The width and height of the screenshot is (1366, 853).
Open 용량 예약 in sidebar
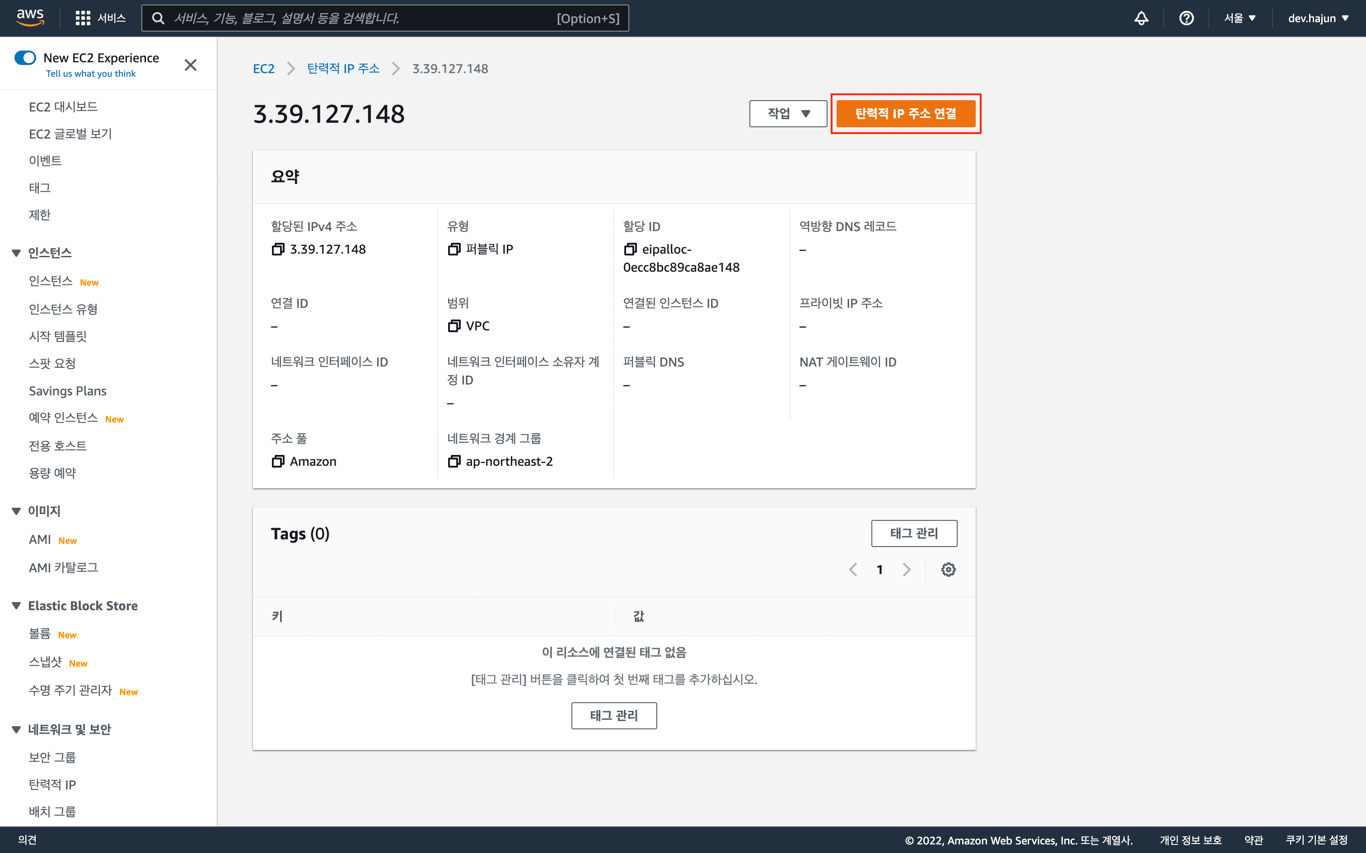pyautogui.click(x=52, y=473)
